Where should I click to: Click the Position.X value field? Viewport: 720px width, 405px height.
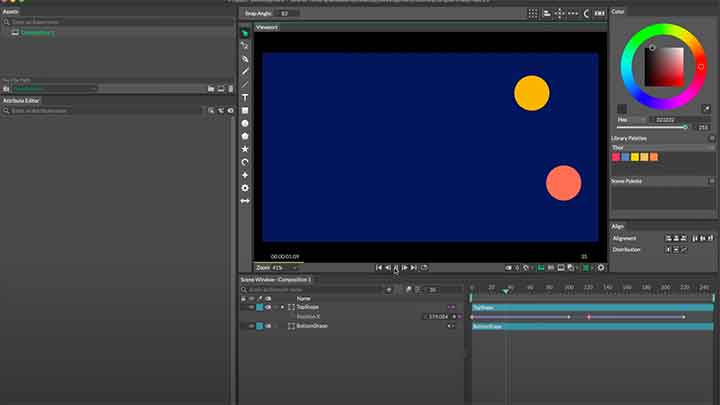pos(436,316)
